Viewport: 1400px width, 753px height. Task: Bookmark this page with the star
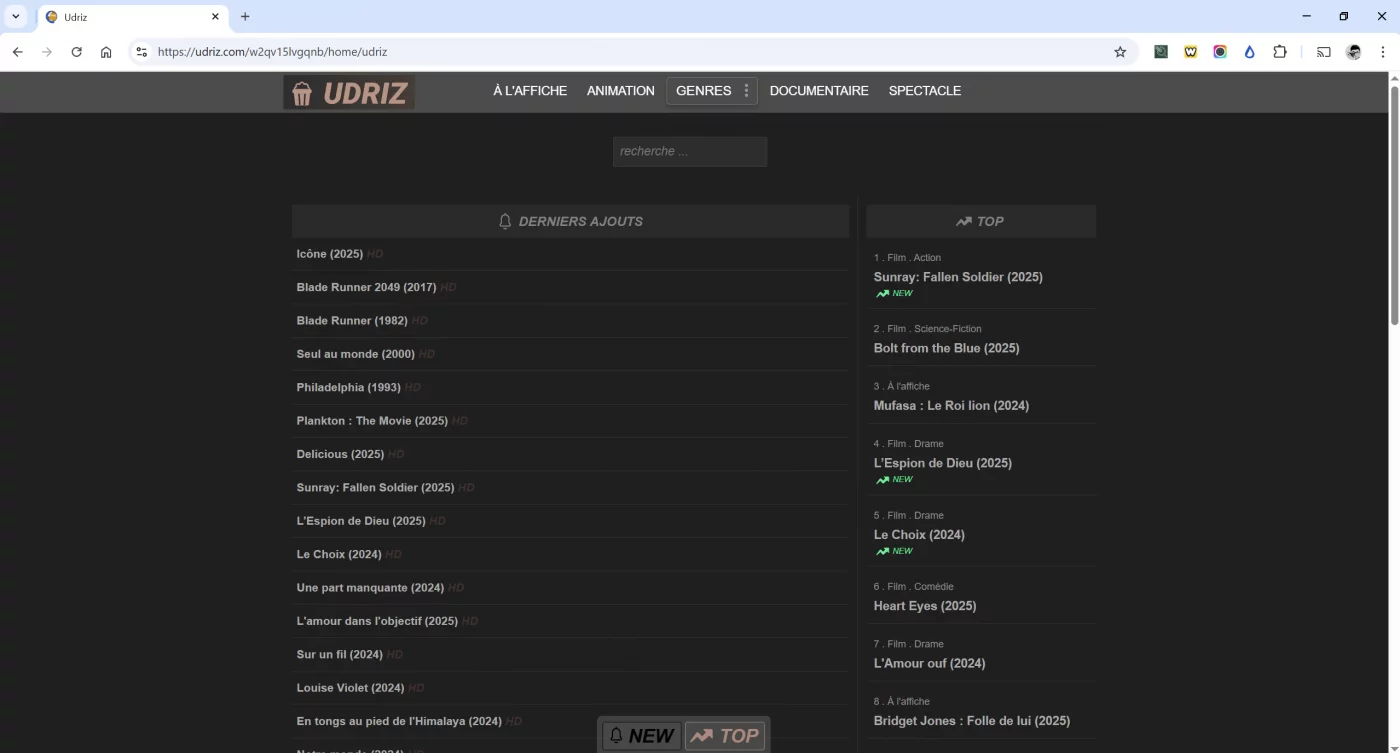coord(1120,52)
